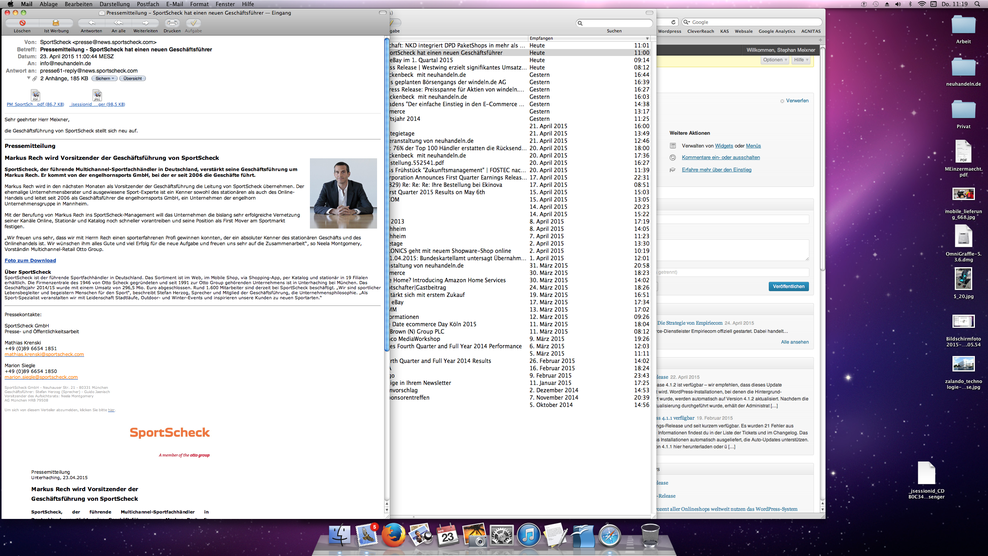Click Foto zum Download link

point(30,260)
